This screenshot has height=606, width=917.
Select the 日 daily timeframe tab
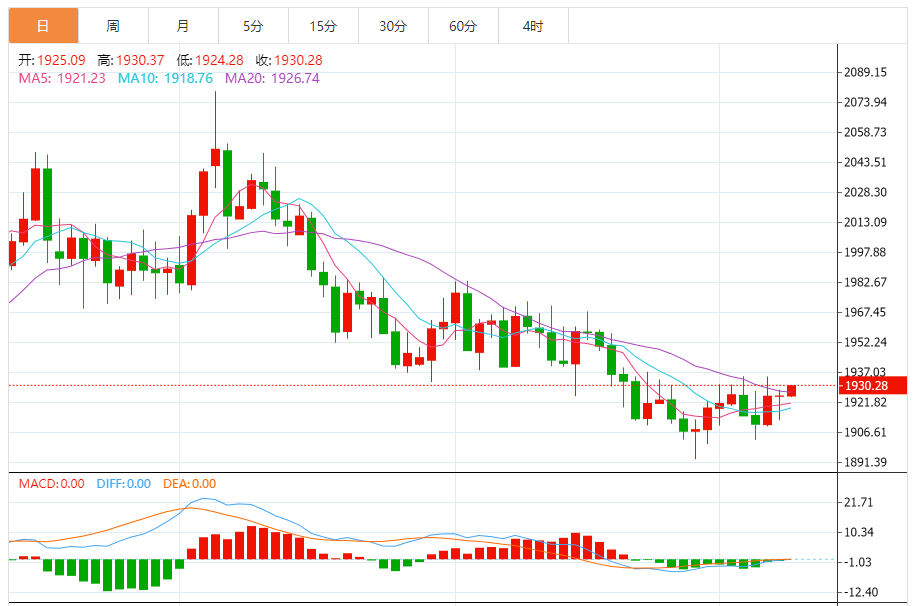tap(43, 26)
